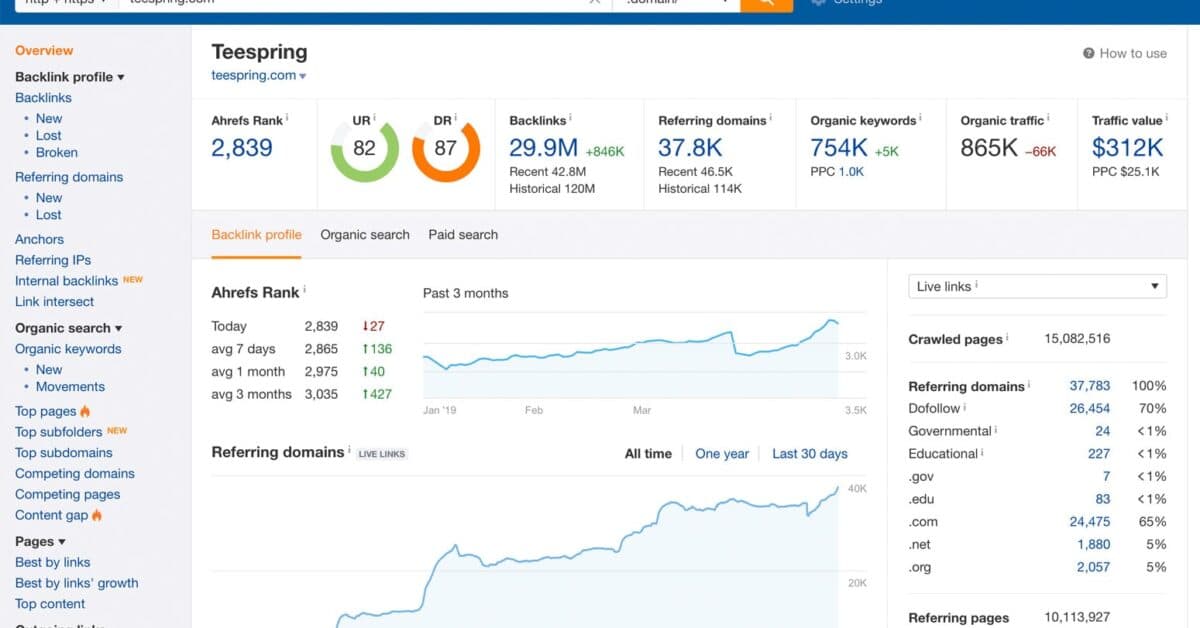Open Link intersect in sidebar
The width and height of the screenshot is (1200, 628).
55,302
